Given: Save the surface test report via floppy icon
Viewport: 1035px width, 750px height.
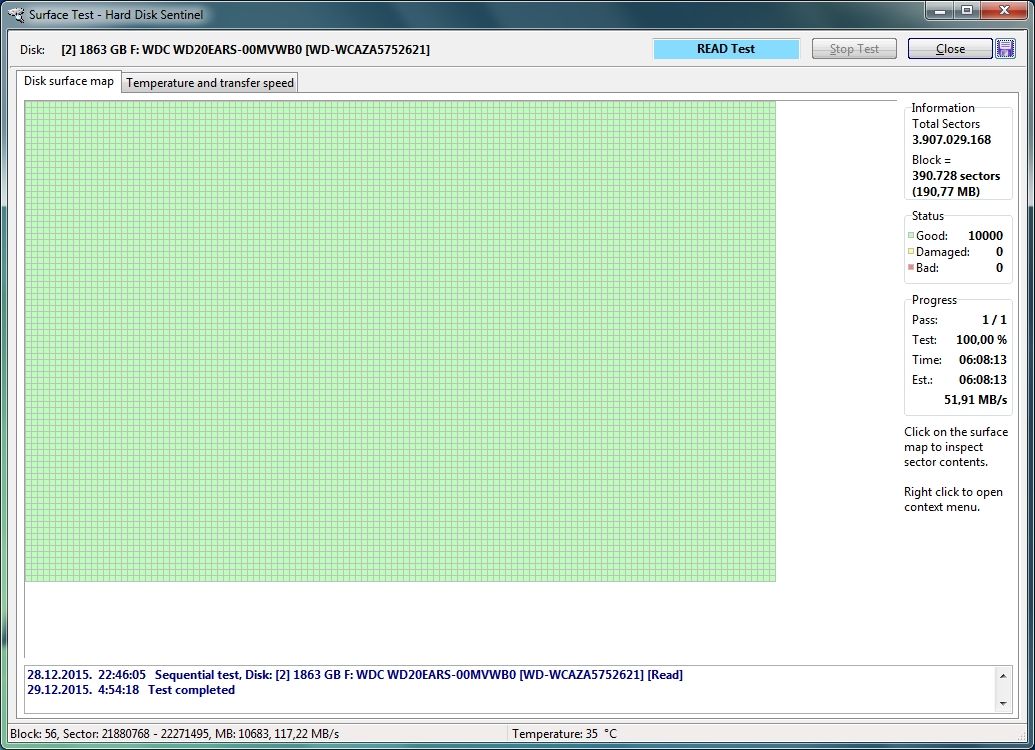Looking at the screenshot, I should pos(1005,49).
